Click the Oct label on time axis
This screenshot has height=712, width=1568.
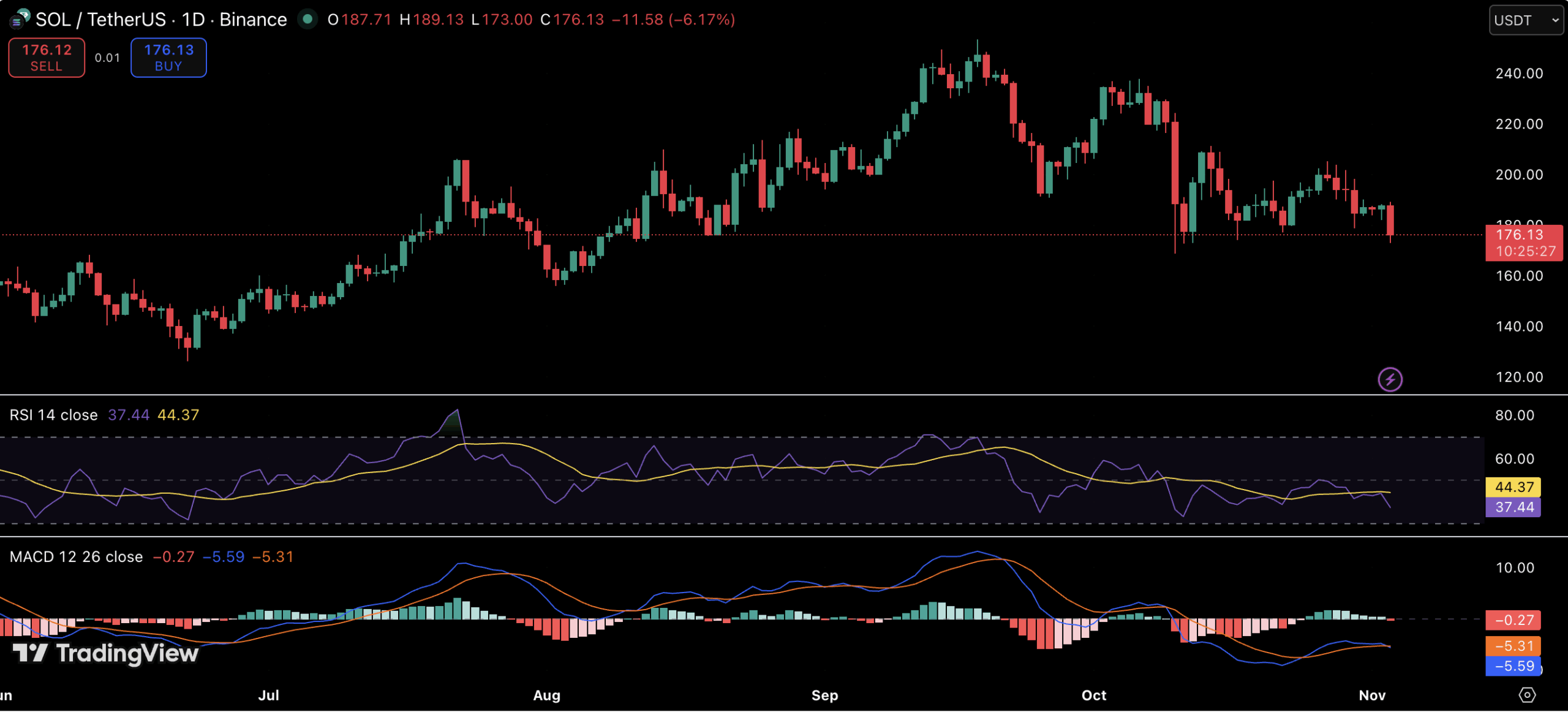click(1094, 695)
